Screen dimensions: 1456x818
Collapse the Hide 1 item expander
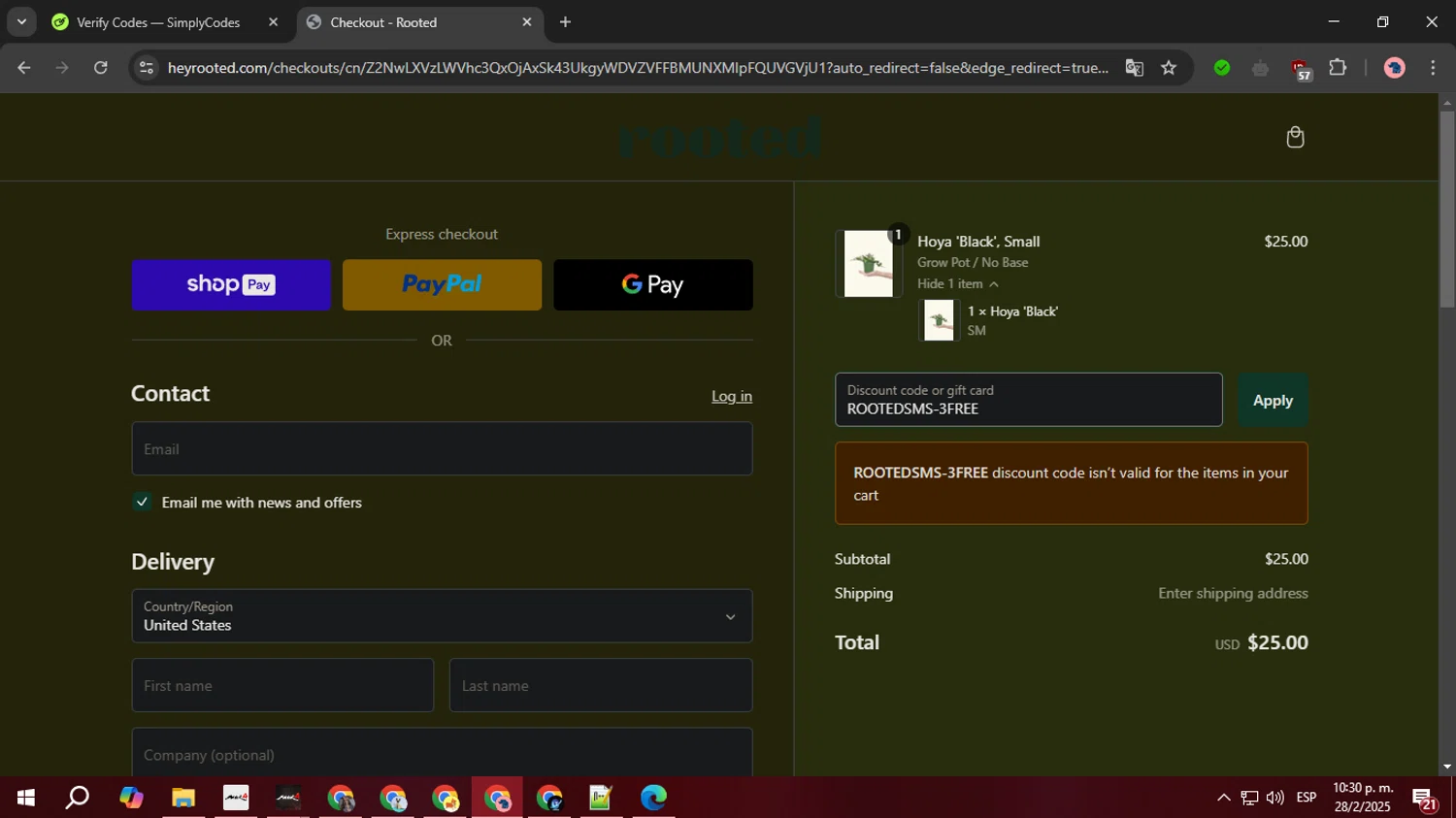point(958,283)
